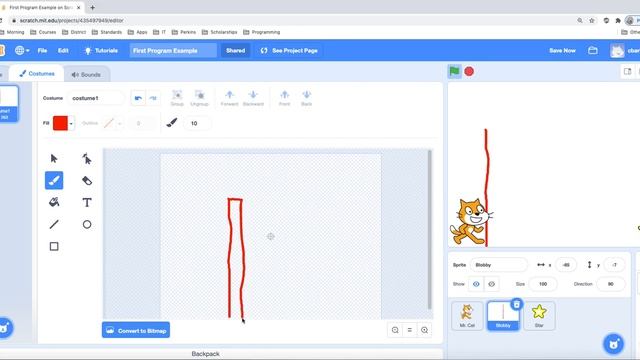640x360 pixels.
Task: Click the browser address bar URL
Action: click(72, 20)
